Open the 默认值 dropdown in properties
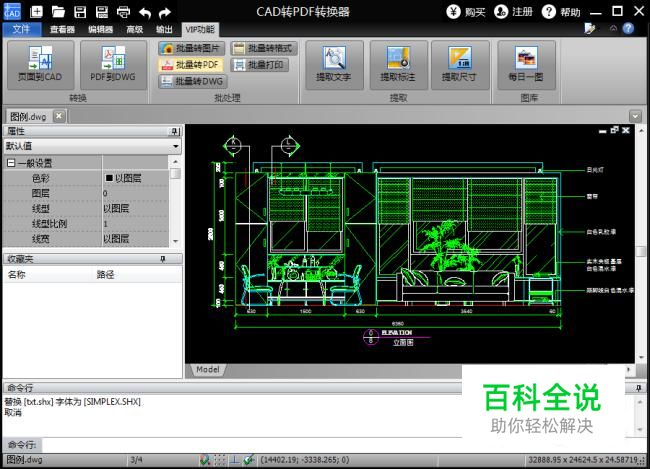This screenshot has height=469, width=650. click(175, 146)
